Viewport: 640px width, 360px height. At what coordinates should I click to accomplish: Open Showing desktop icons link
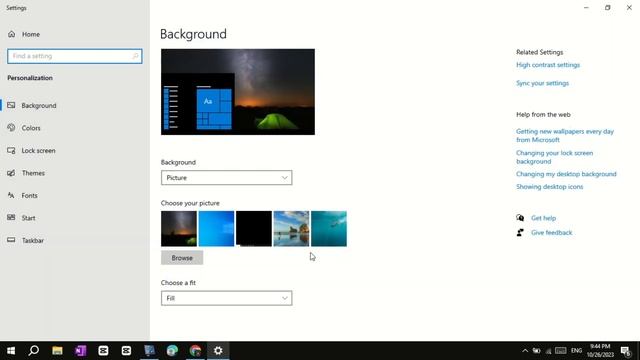[x=549, y=187]
